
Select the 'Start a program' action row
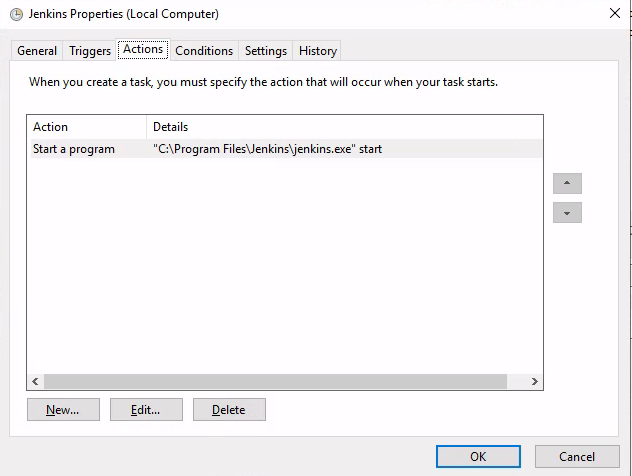tap(285, 149)
